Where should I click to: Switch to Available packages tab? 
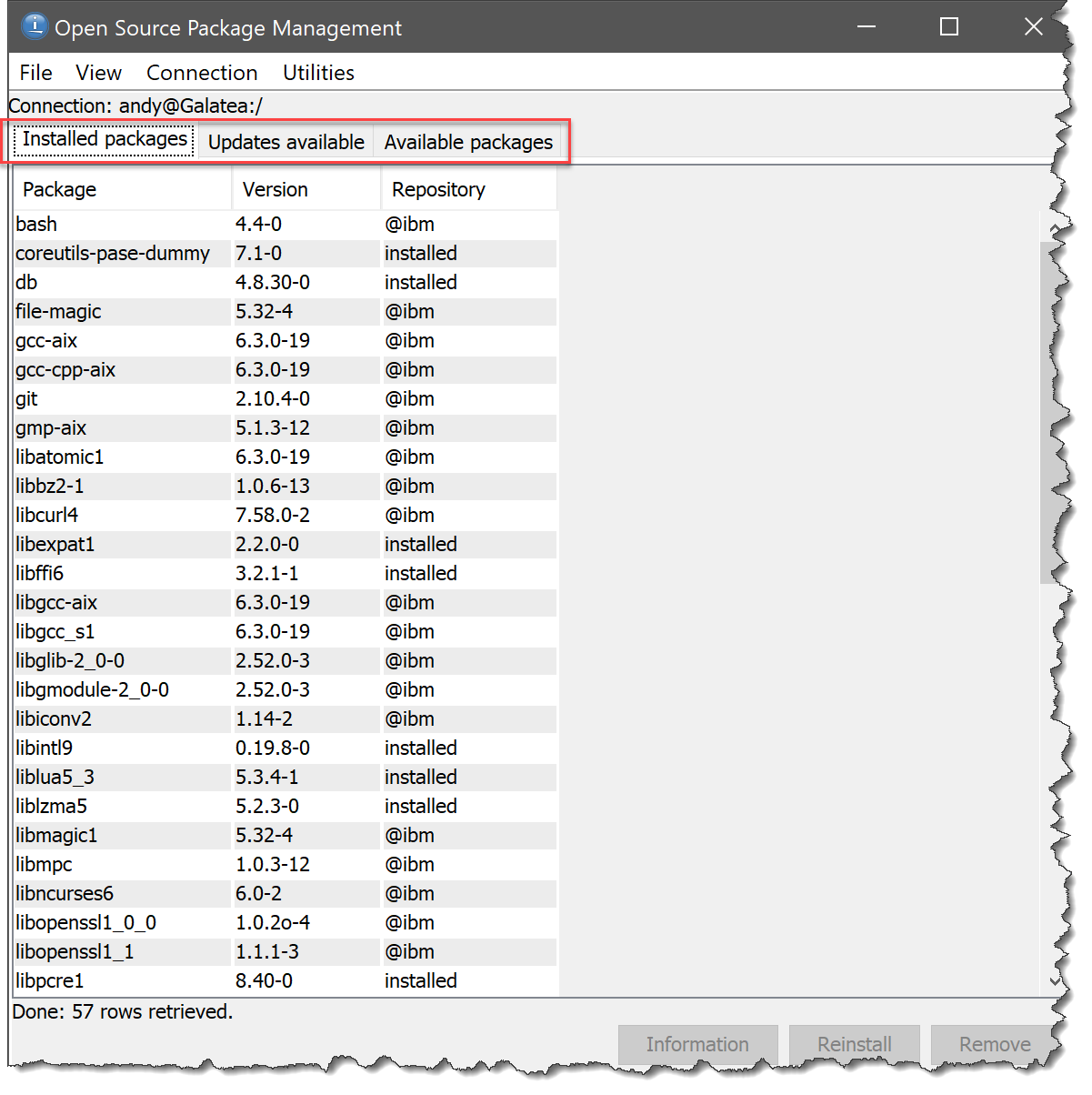point(468,143)
